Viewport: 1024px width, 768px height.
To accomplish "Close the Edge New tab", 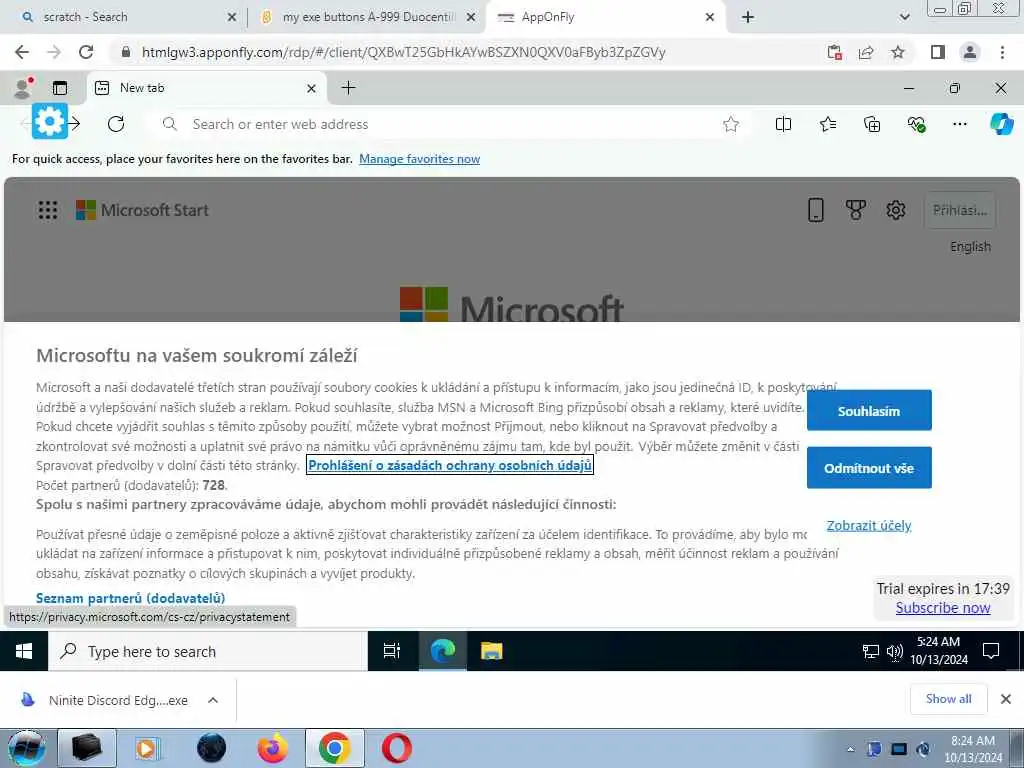I will pyautogui.click(x=312, y=88).
